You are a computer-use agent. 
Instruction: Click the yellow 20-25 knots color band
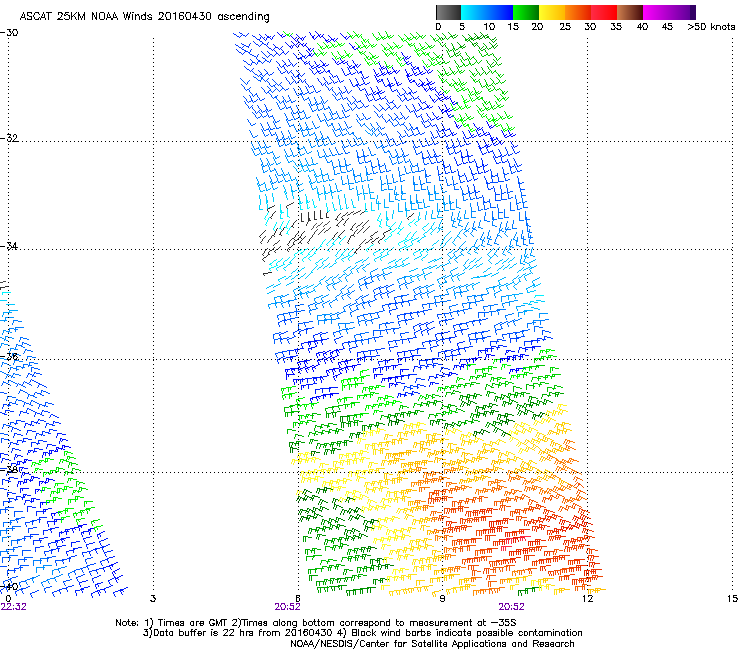click(x=552, y=12)
